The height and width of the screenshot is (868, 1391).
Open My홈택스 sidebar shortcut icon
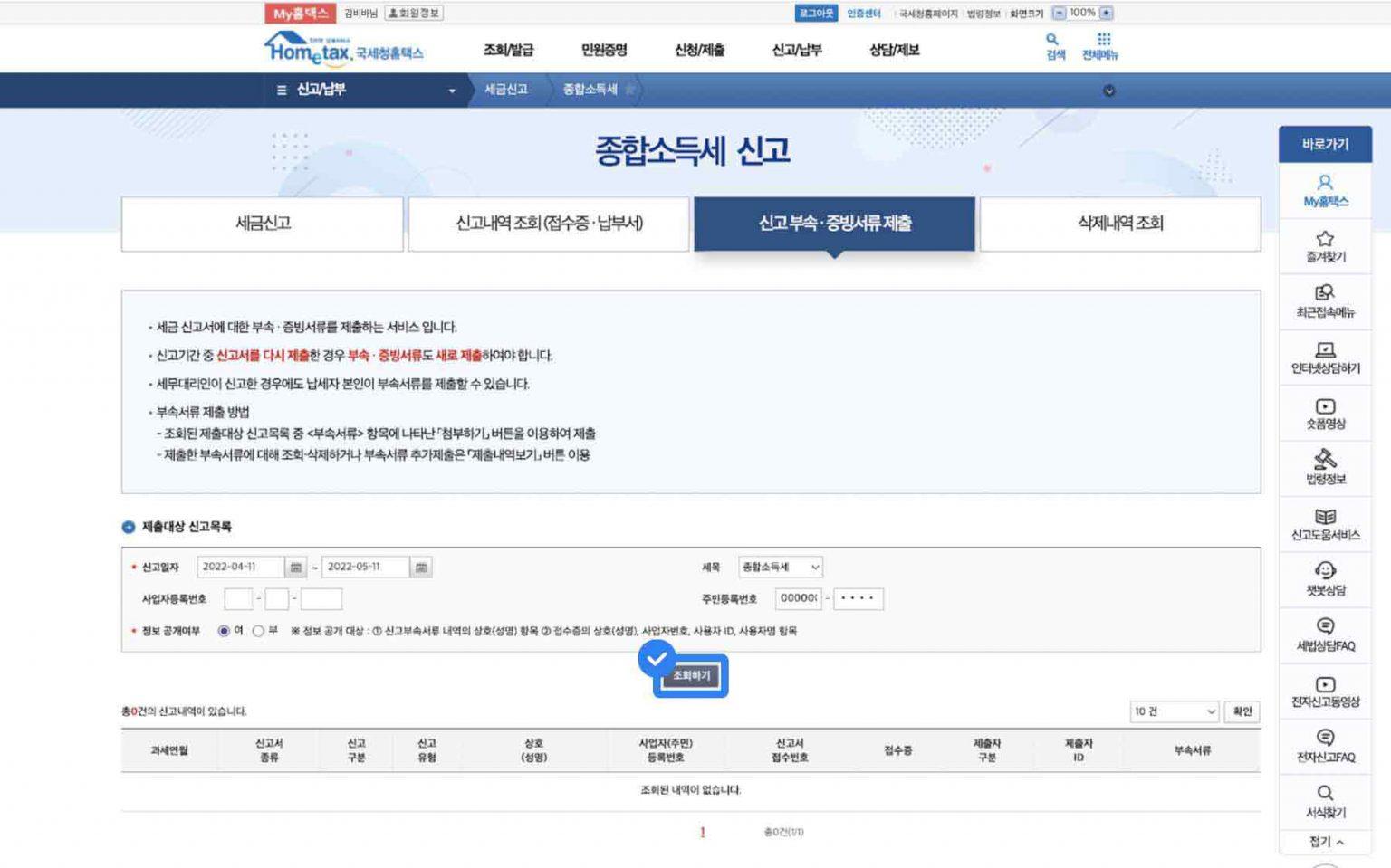pos(1325,183)
